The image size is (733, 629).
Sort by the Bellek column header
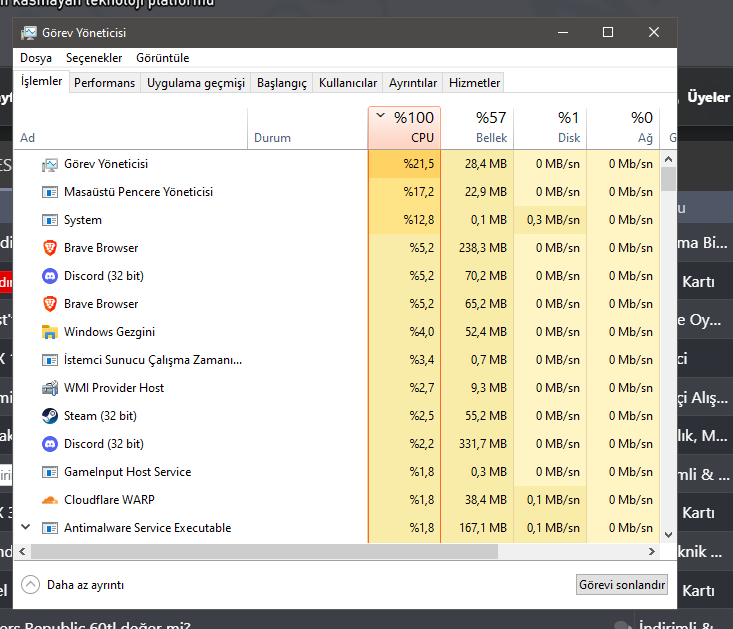(x=477, y=129)
